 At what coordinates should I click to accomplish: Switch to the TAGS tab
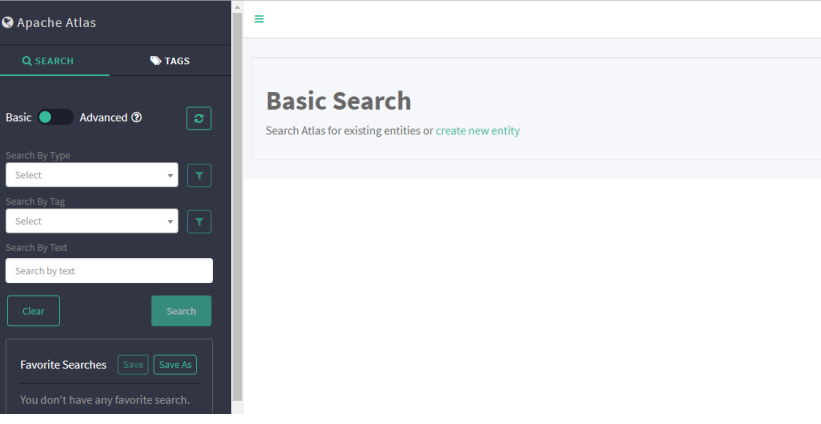pos(170,61)
